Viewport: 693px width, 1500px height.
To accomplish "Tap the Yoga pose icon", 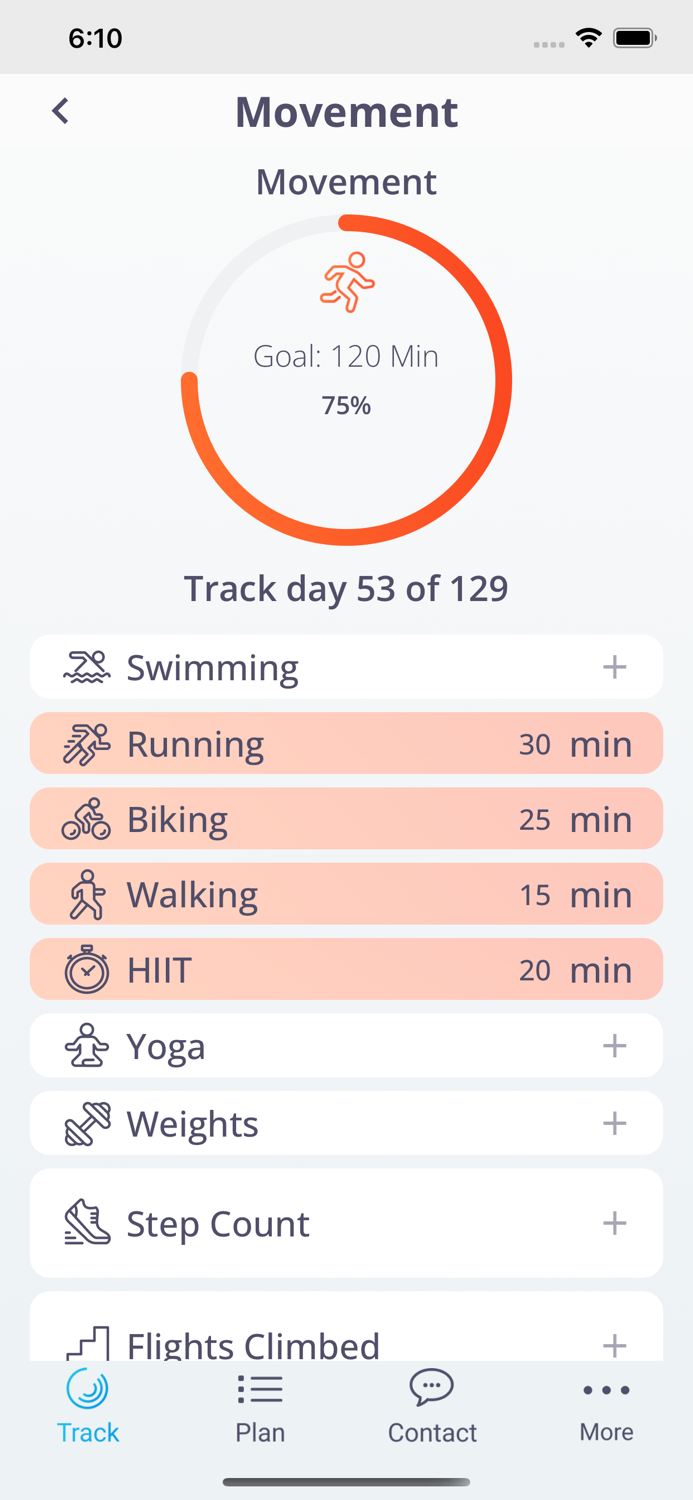I will point(86,1045).
